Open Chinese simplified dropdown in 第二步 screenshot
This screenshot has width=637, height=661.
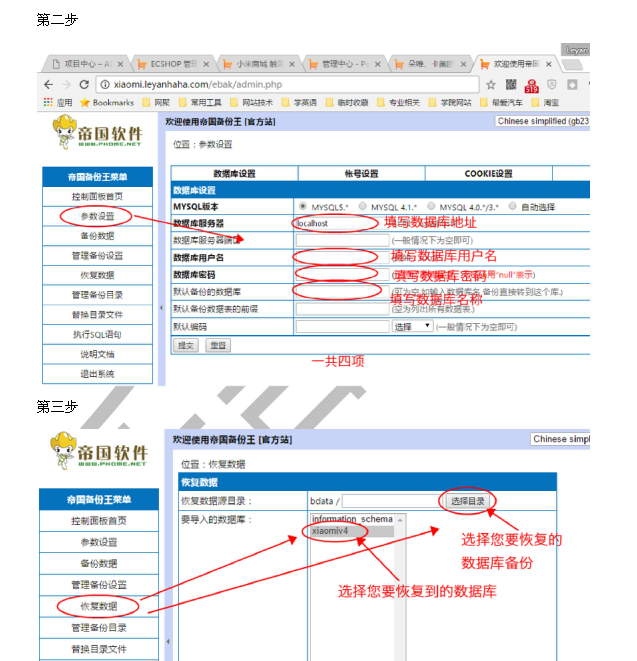(542, 121)
